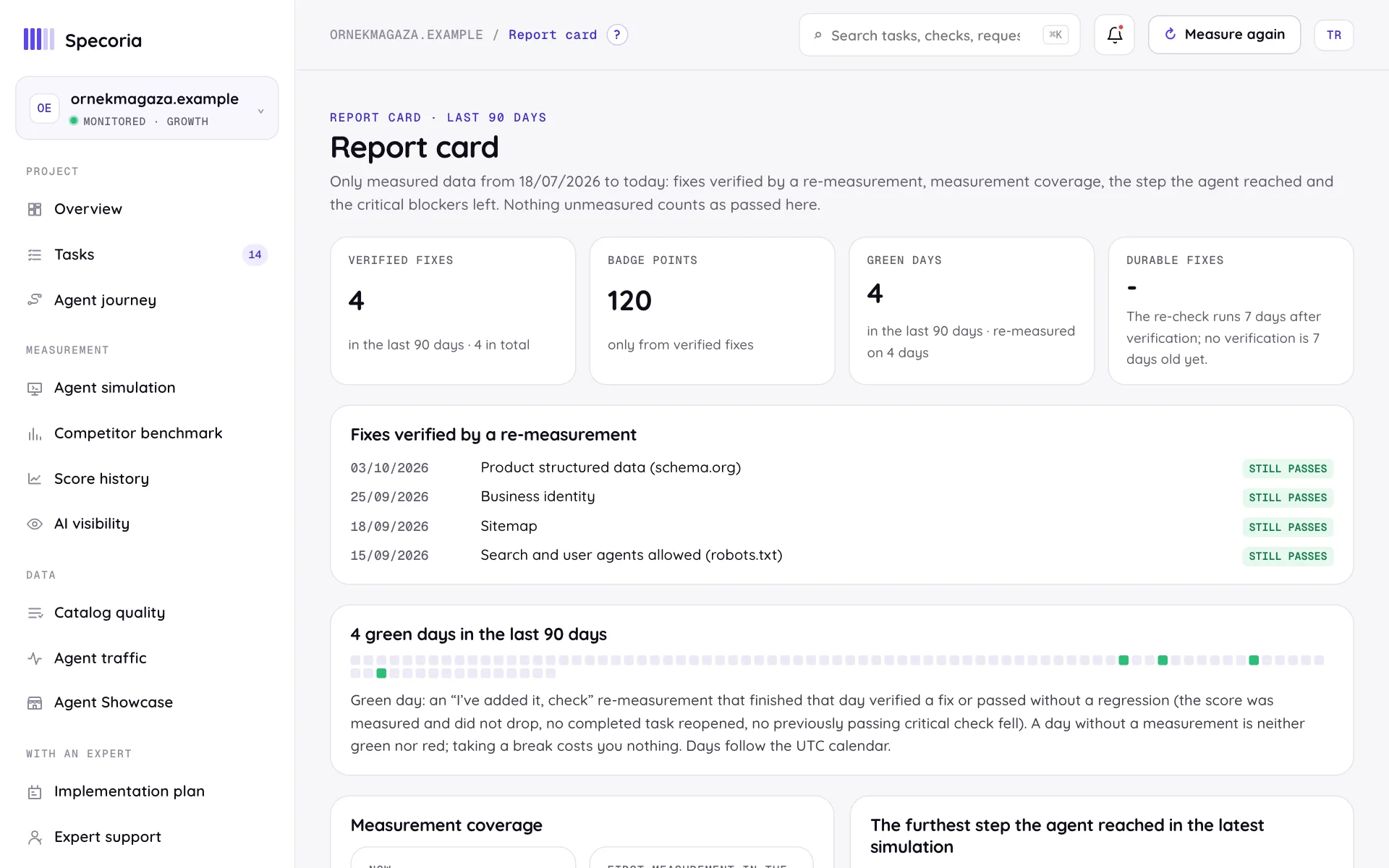Click the Badge Points 120 value
Image resolution: width=1389 pixels, height=868 pixels.
click(x=629, y=301)
